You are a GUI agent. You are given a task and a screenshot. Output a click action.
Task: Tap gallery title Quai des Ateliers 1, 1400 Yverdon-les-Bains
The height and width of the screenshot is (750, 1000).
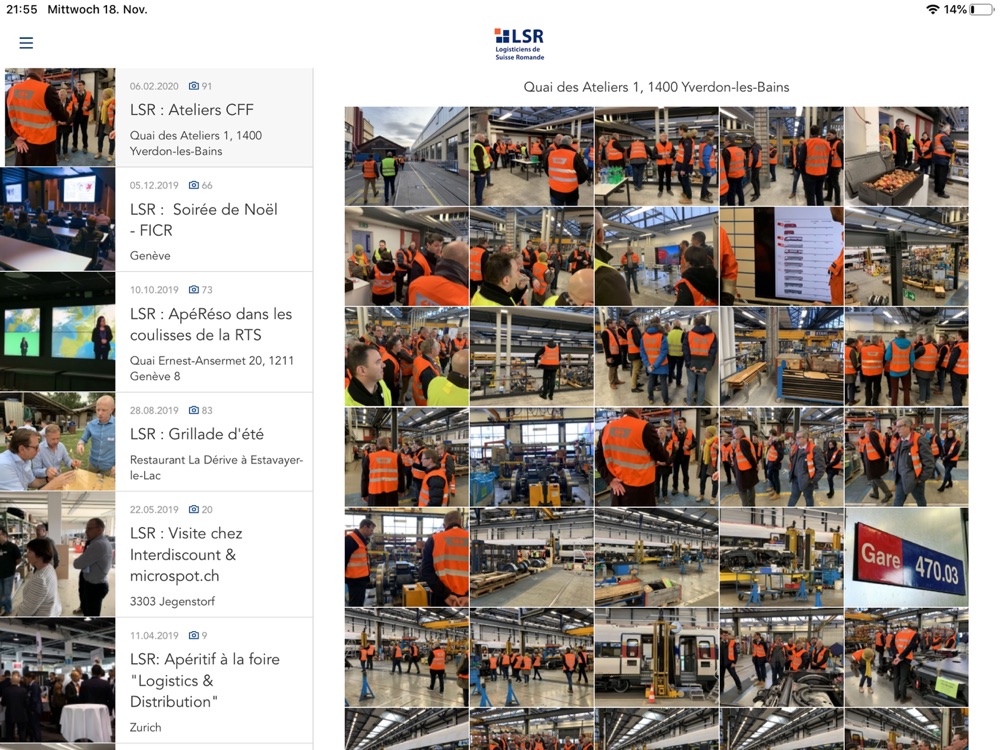click(x=656, y=87)
